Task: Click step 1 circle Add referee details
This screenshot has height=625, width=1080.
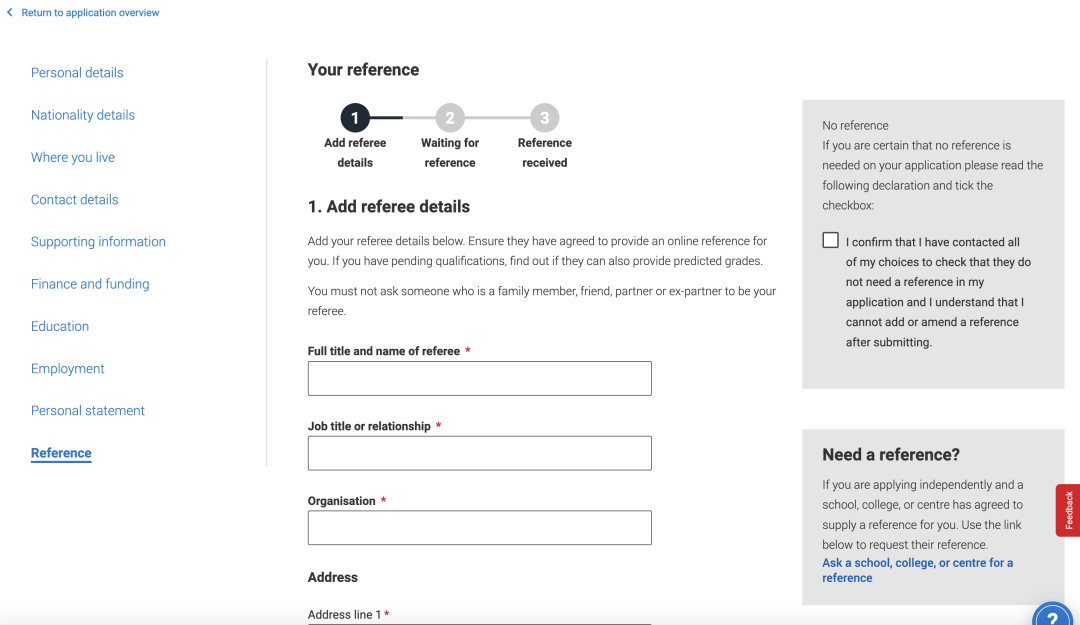Action: (355, 118)
